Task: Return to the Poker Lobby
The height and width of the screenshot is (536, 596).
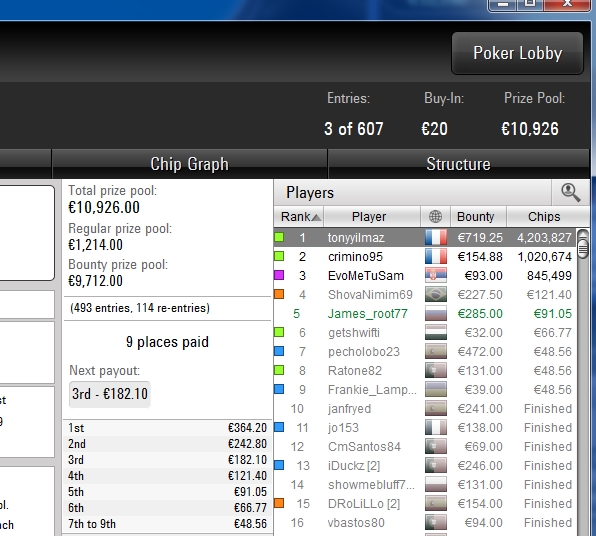Action: (x=517, y=53)
